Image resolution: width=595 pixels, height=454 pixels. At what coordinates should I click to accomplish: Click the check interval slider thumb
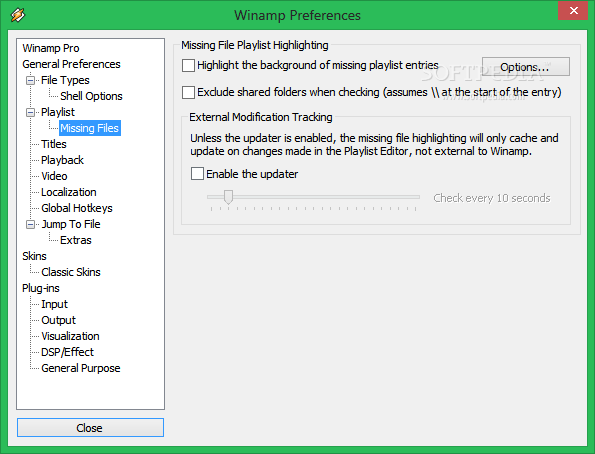(228, 197)
